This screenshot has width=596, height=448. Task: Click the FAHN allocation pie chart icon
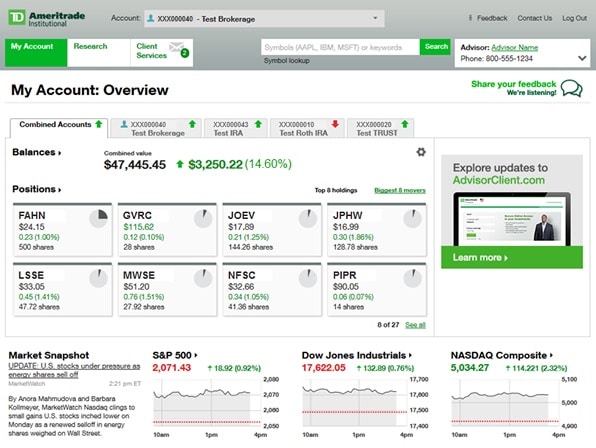coord(98,218)
